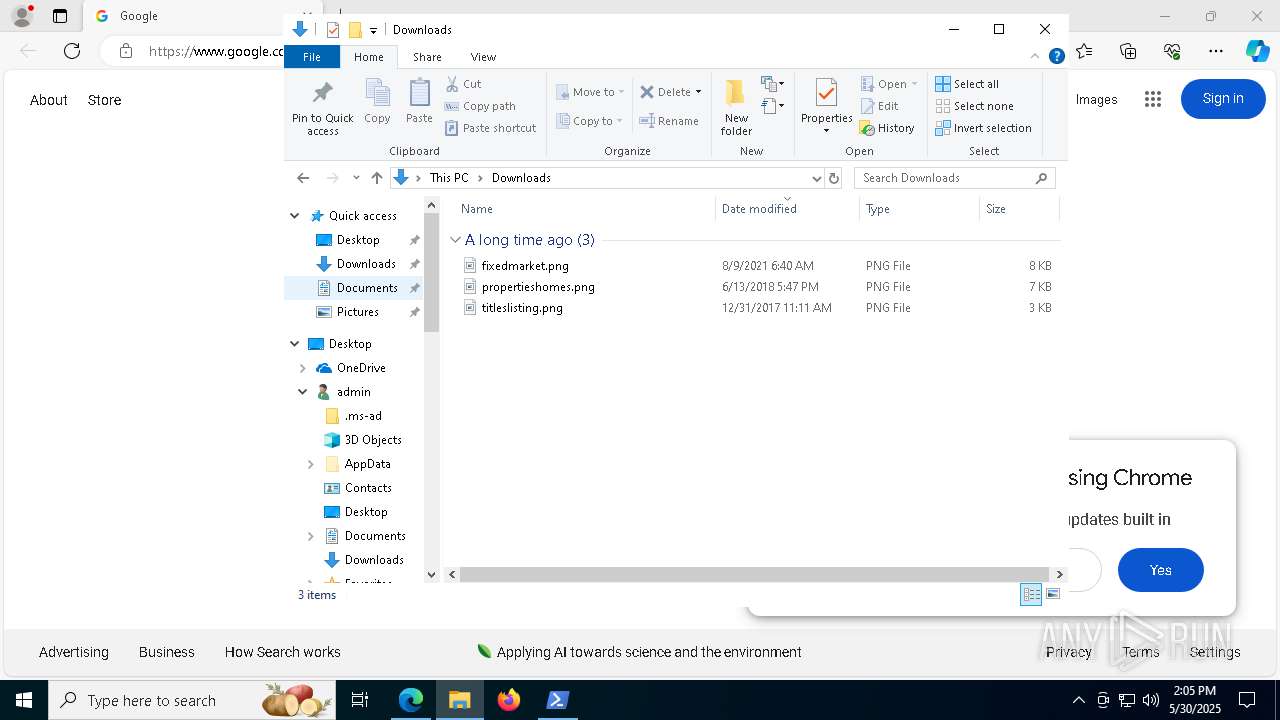Viewport: 1280px width, 720px height.
Task: Refresh the Downloads folder view
Action: [x=834, y=178]
